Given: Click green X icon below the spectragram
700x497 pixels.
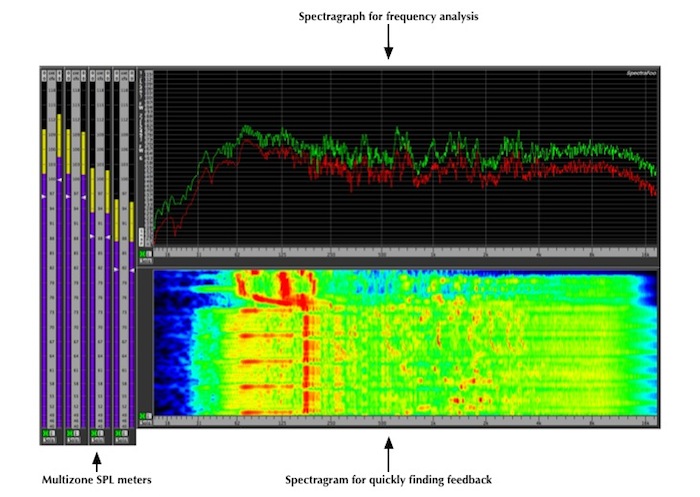Looking at the screenshot, I should (142, 416).
